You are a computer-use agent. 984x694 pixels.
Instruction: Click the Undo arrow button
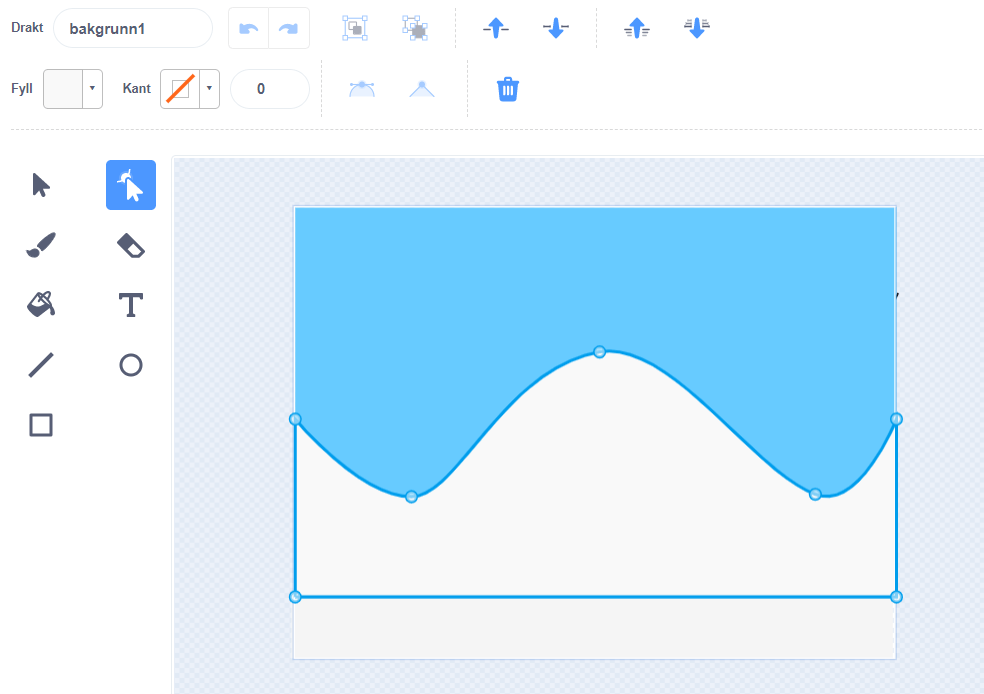tap(249, 29)
